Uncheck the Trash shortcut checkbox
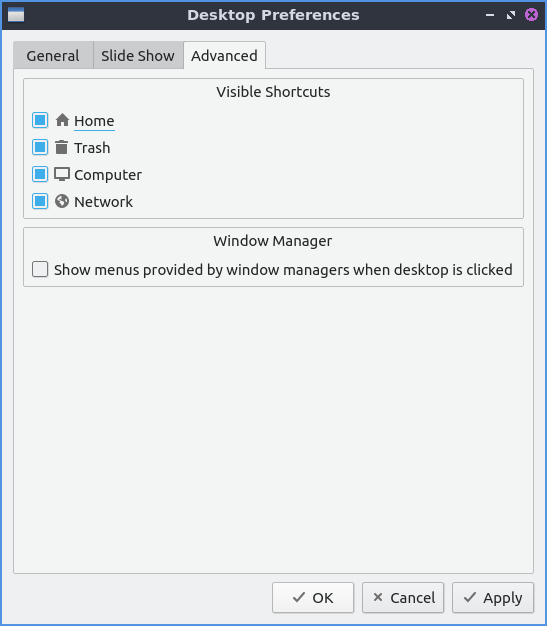 coord(40,147)
